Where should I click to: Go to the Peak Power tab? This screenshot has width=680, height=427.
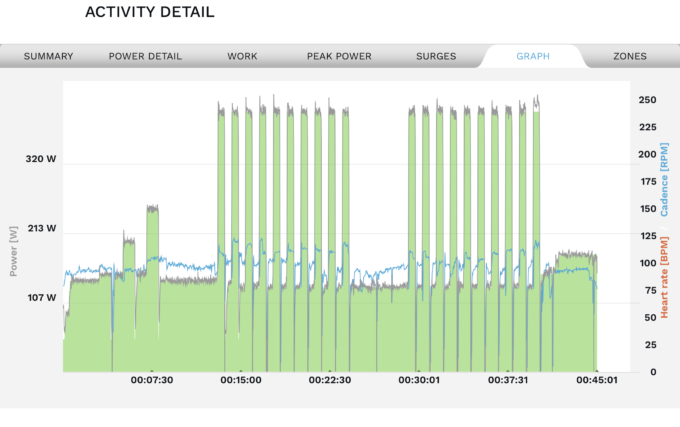pyautogui.click(x=339, y=56)
